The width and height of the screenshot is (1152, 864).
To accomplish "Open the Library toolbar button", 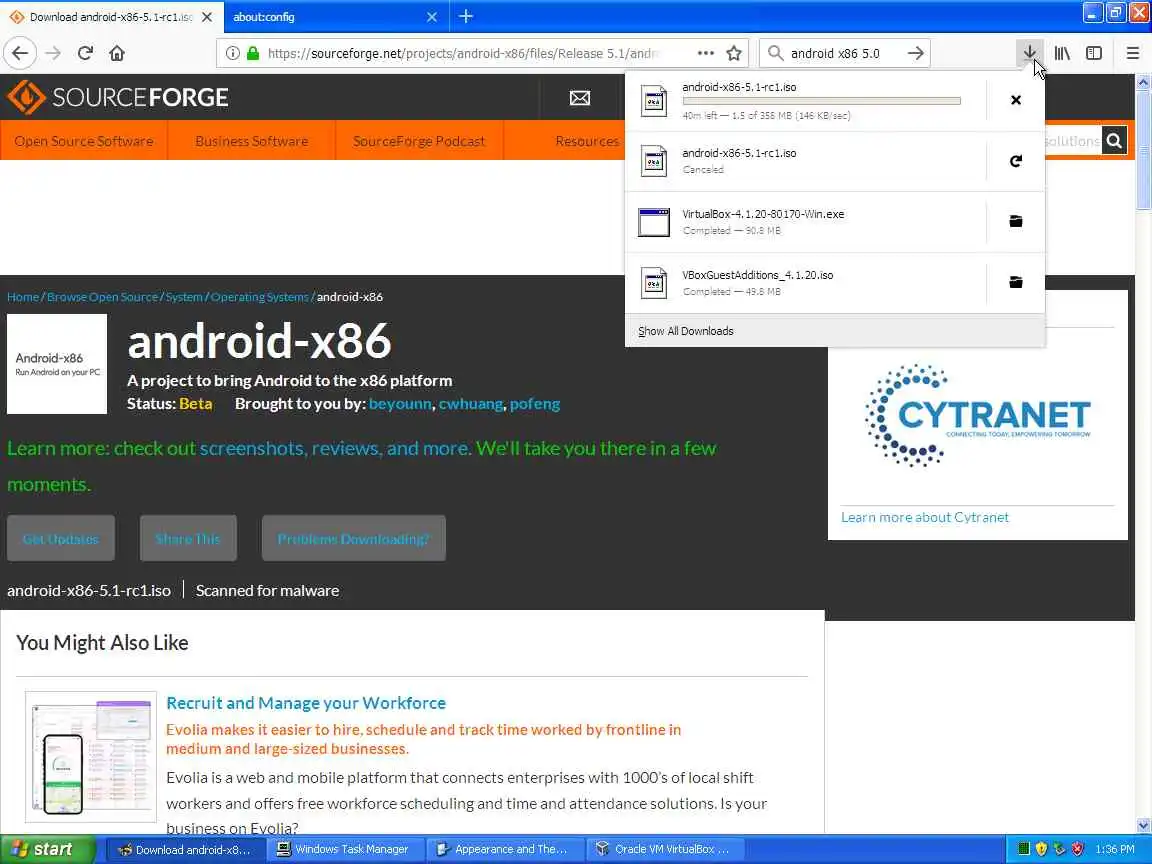I will pos(1062,53).
